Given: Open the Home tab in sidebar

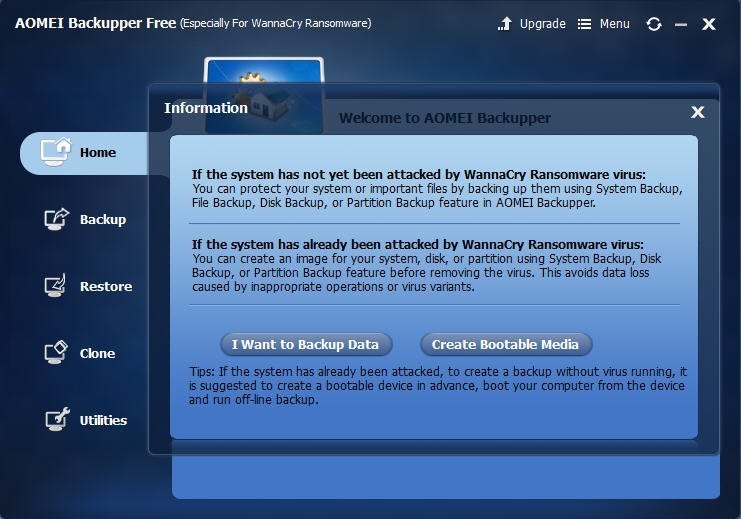Looking at the screenshot, I should coord(84,153).
